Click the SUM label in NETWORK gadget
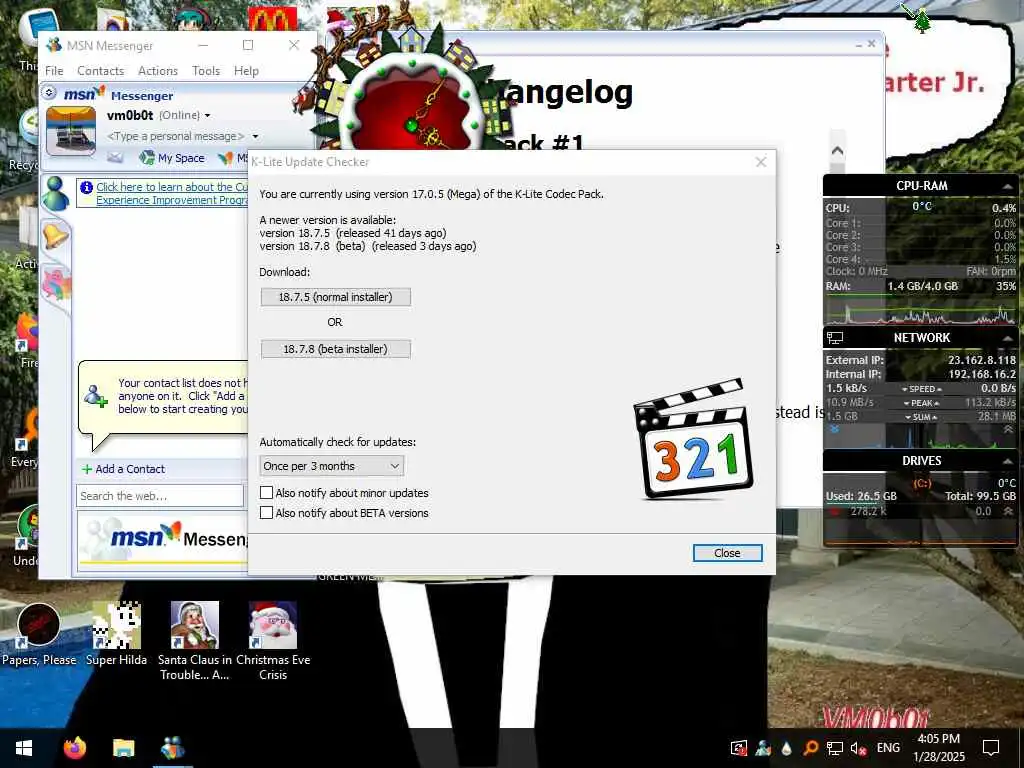The width and height of the screenshot is (1024, 768). pyautogui.click(x=921, y=417)
